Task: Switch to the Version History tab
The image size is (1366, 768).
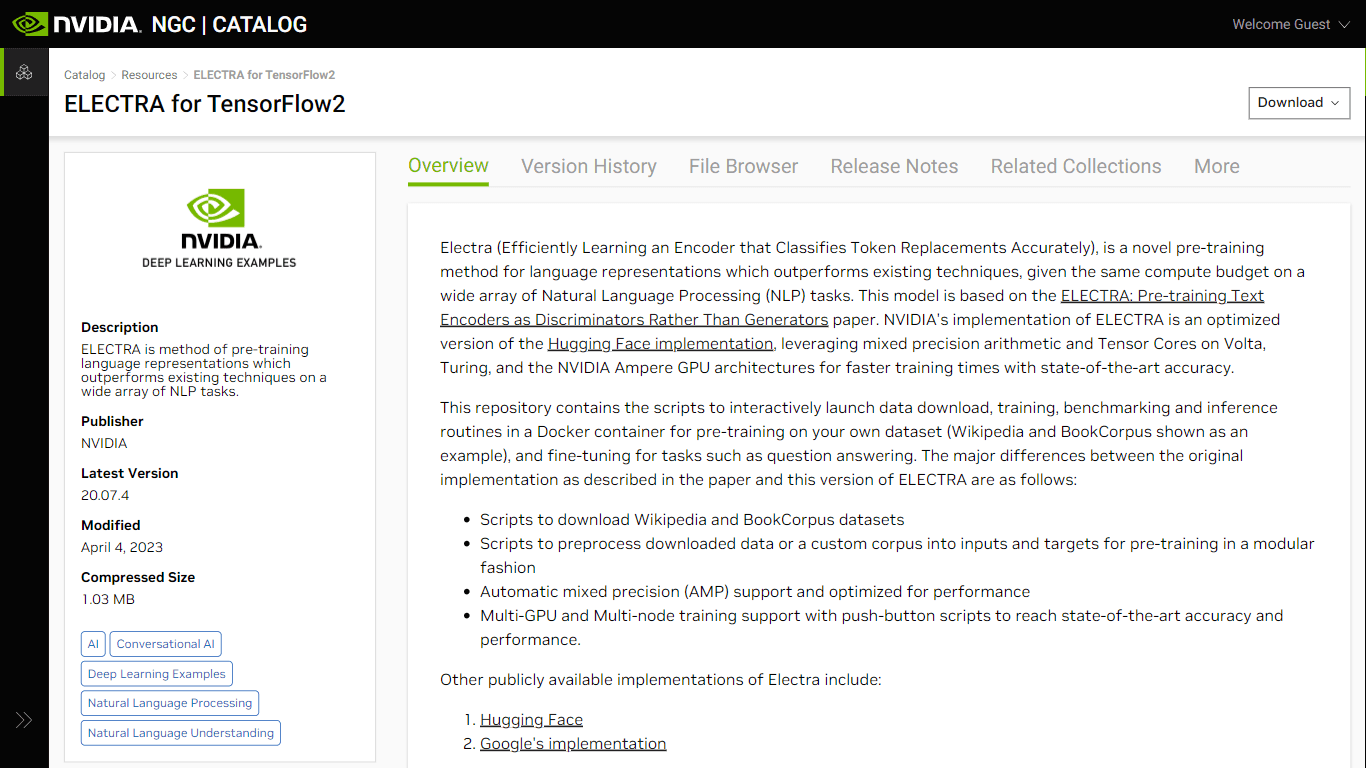Action: [589, 166]
